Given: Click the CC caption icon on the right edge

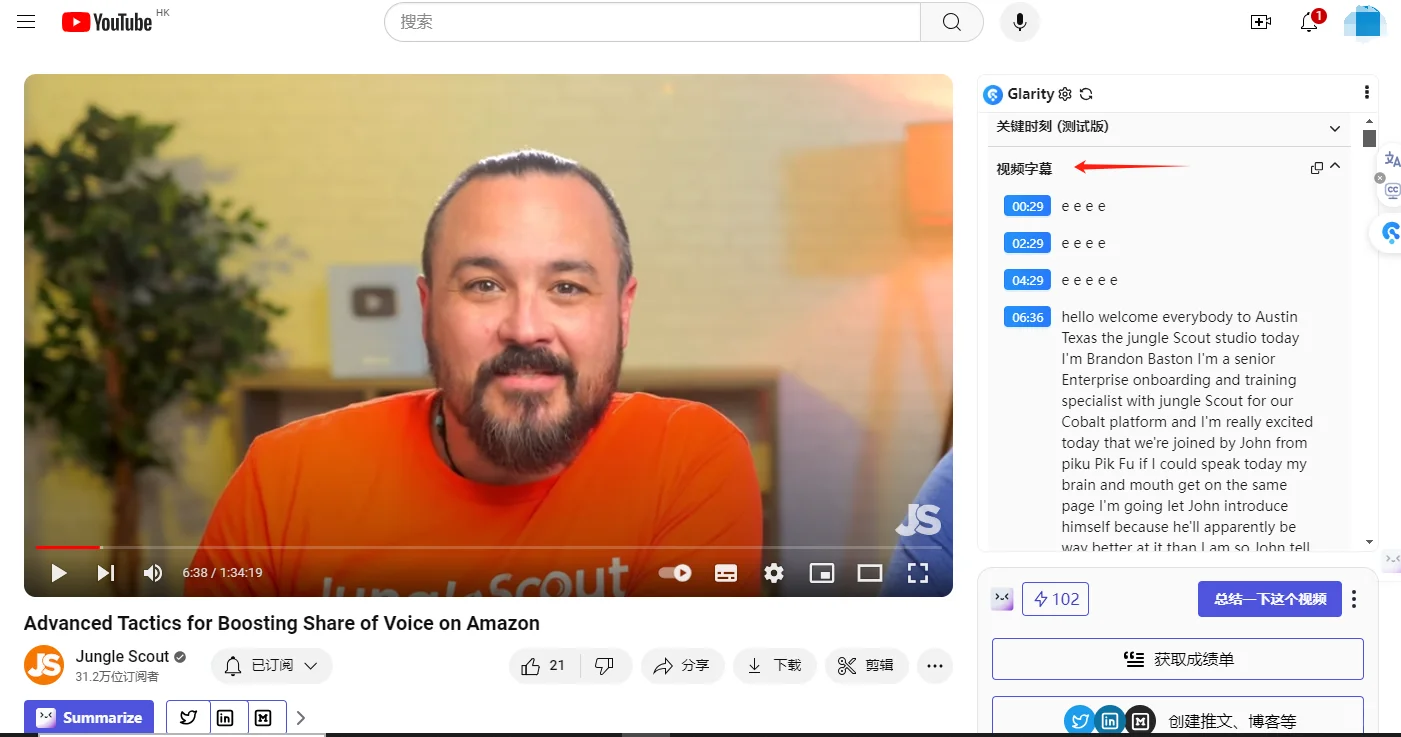Looking at the screenshot, I should [x=1391, y=190].
